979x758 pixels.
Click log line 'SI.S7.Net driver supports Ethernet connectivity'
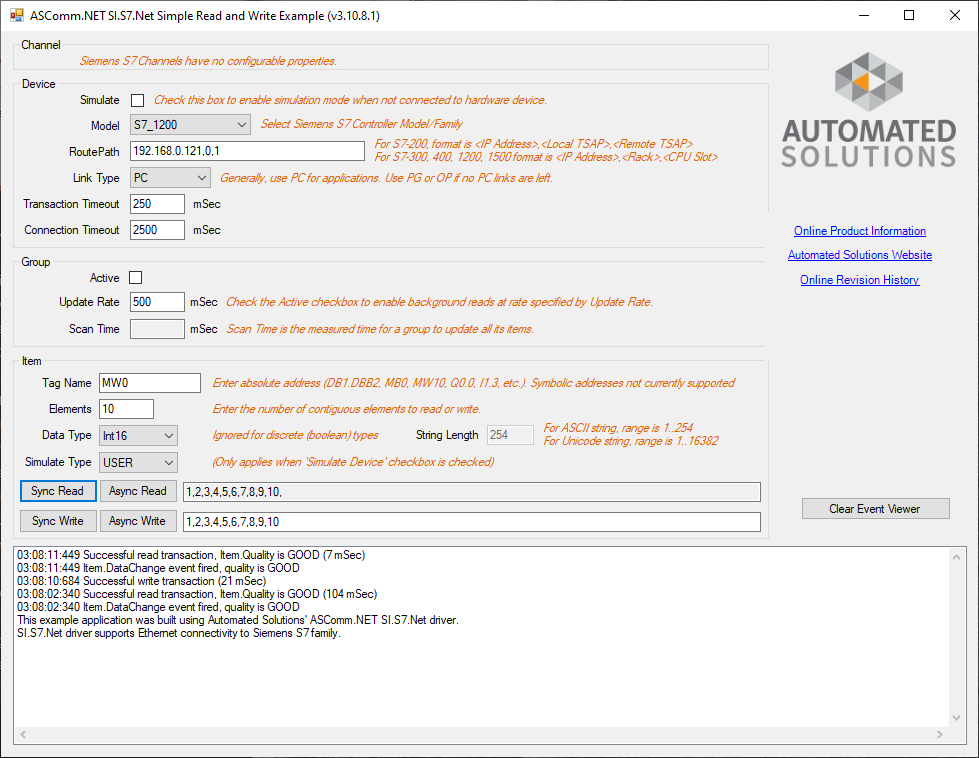click(179, 634)
